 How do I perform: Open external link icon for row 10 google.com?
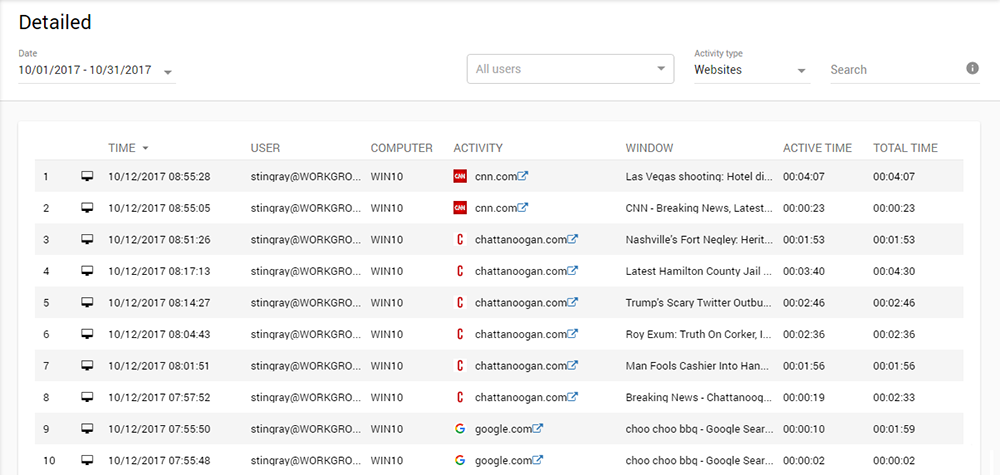(538, 460)
